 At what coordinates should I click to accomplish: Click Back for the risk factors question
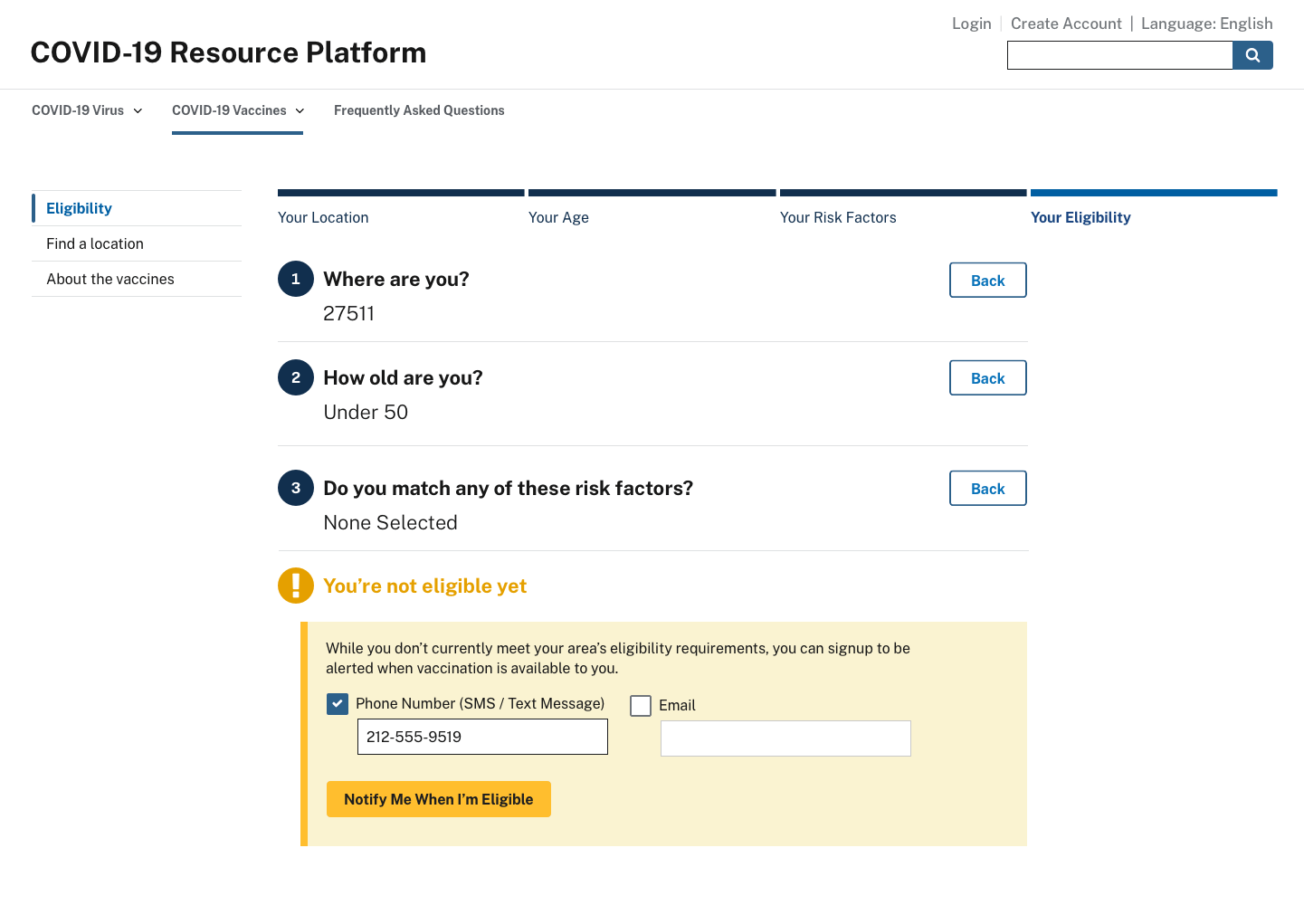pos(988,489)
